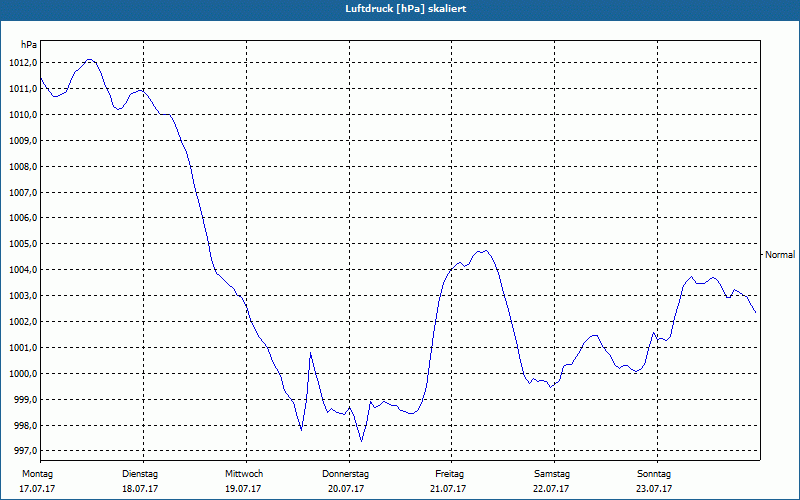Screen dimensions: 800x500
Task: Click the 1008,0 axis value
Action: pyautogui.click(x=23, y=167)
